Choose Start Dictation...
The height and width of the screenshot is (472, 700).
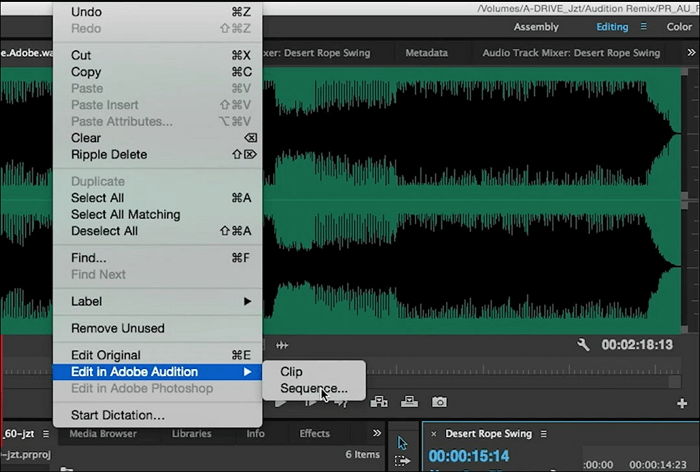pos(158,415)
